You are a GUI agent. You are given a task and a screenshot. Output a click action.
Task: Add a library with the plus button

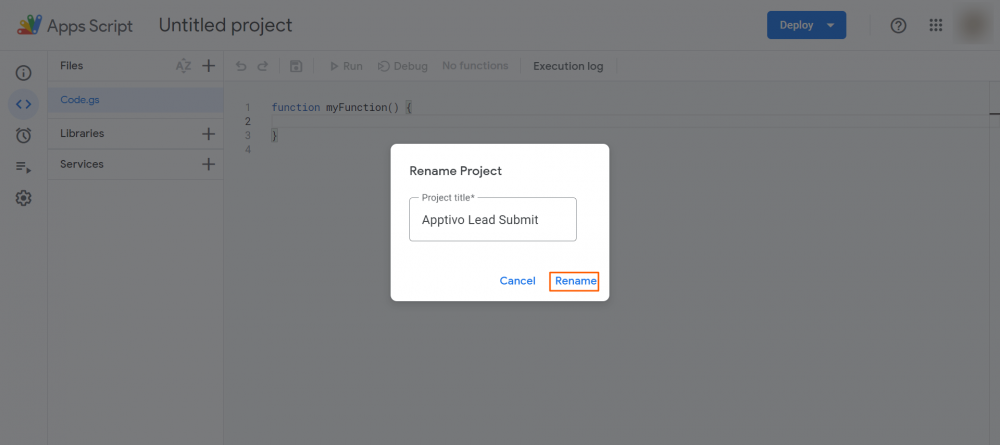pos(208,134)
